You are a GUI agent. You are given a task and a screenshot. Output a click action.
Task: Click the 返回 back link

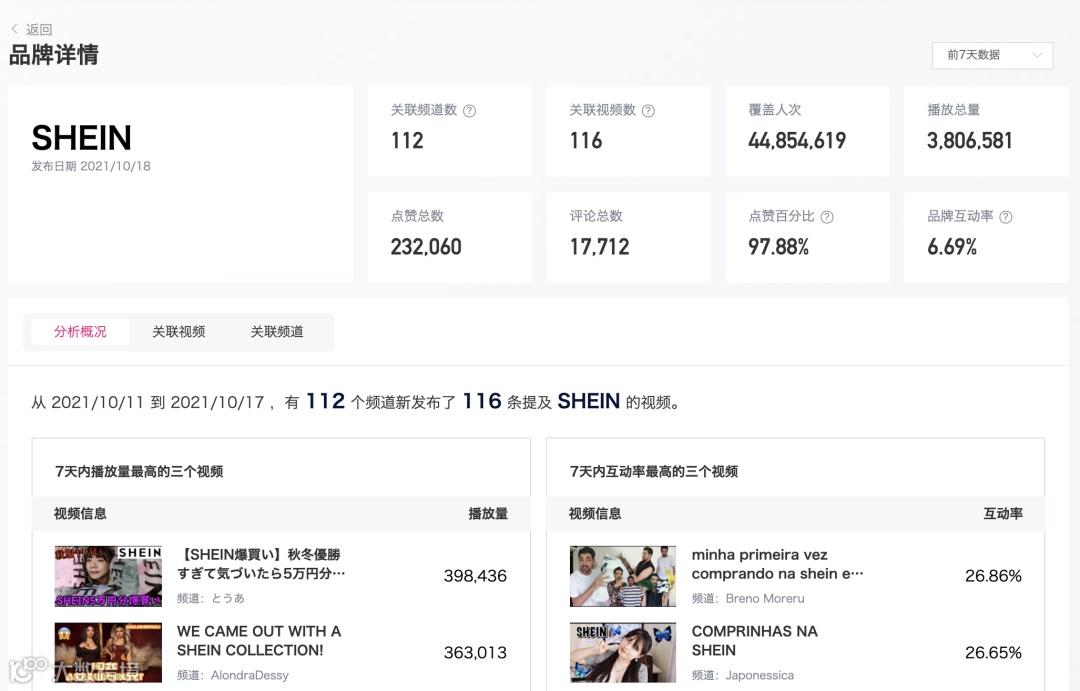[39, 30]
